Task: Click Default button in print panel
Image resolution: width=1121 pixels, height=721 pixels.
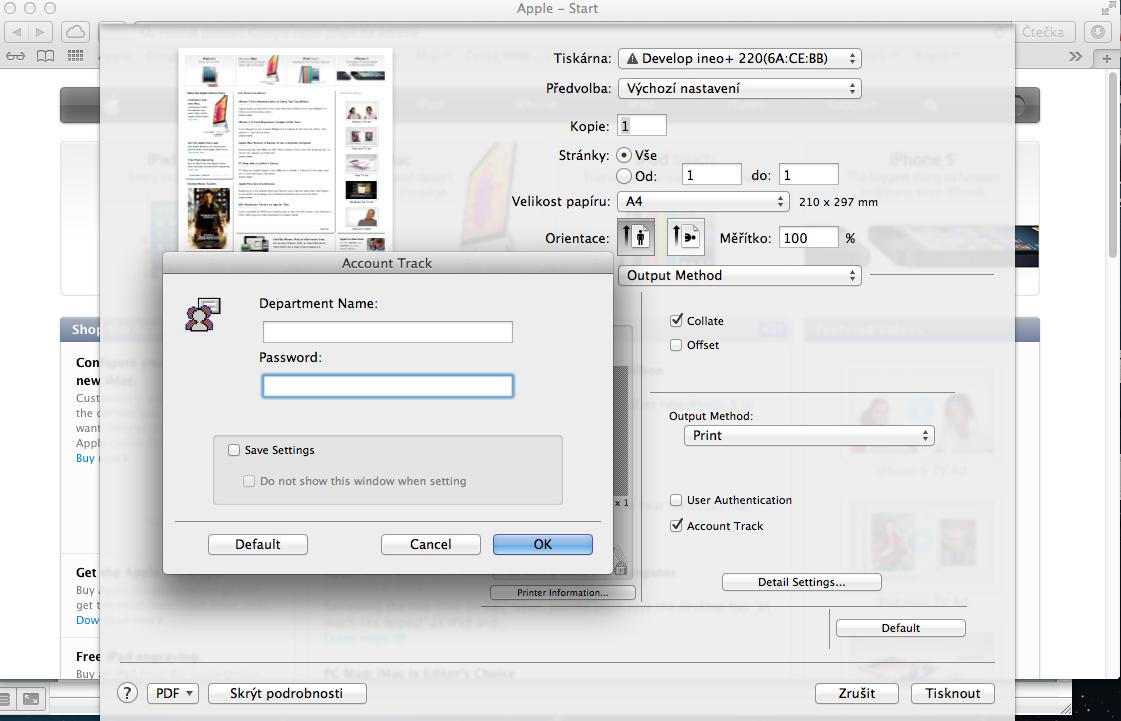Action: click(x=900, y=628)
